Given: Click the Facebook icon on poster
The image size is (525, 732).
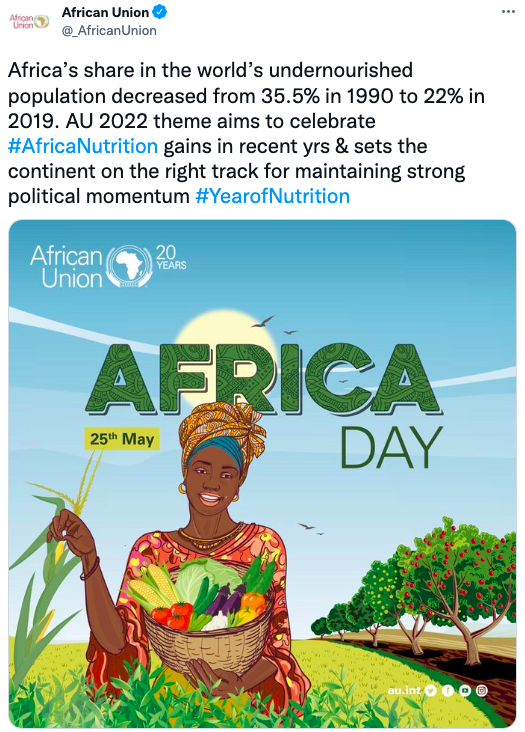Looking at the screenshot, I should (448, 690).
